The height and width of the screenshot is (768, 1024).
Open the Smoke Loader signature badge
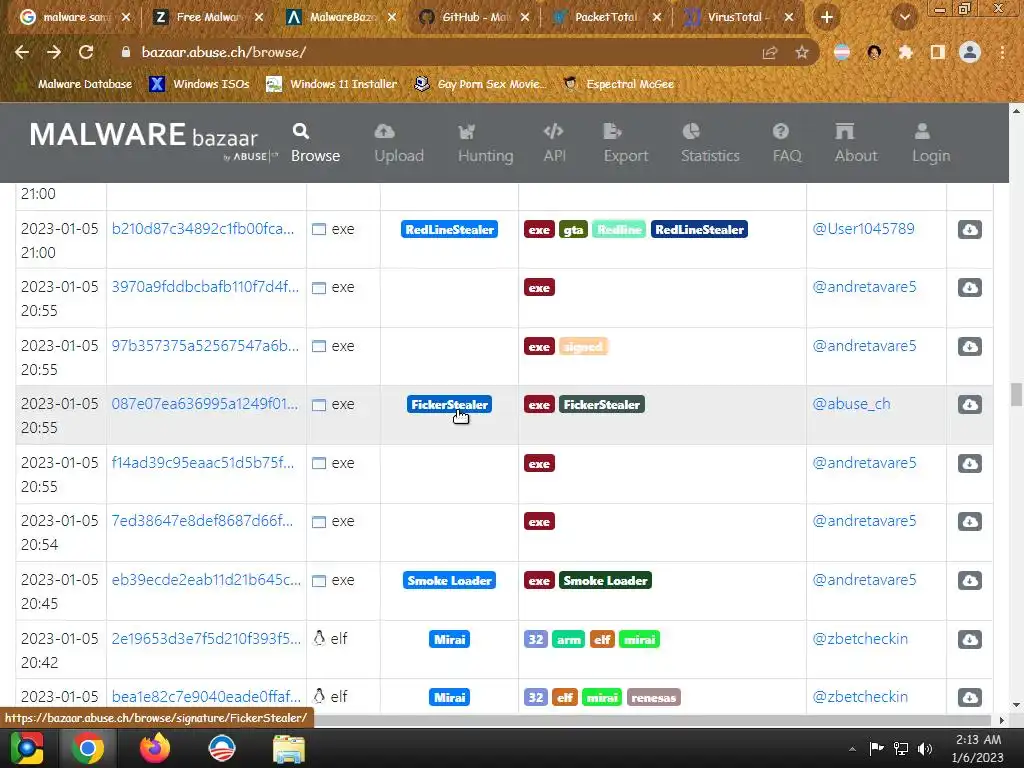(x=449, y=580)
